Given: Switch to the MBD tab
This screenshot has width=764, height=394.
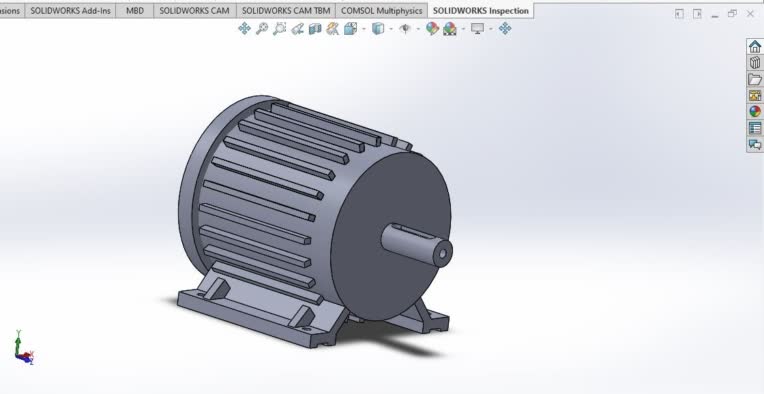Looking at the screenshot, I should [135, 11].
